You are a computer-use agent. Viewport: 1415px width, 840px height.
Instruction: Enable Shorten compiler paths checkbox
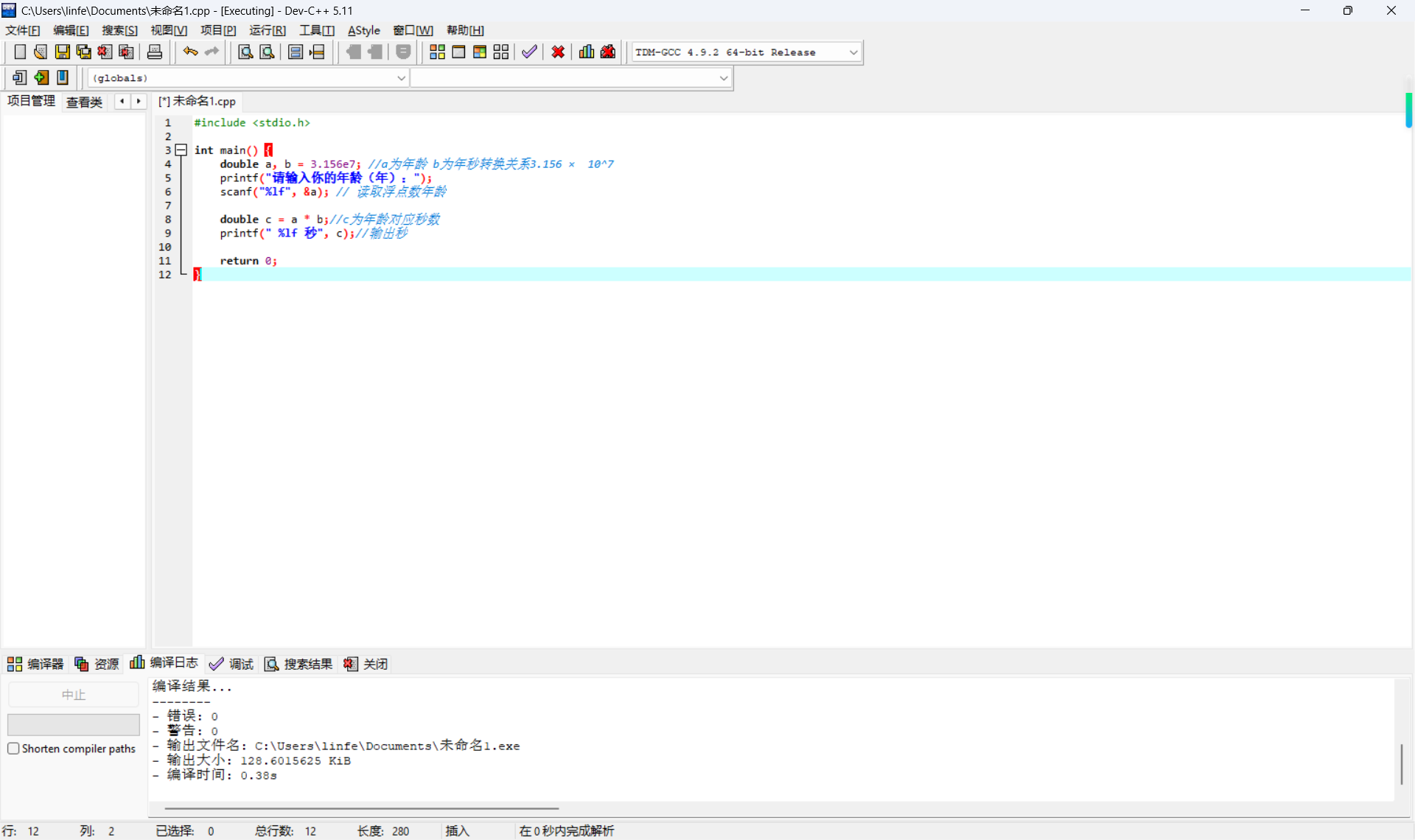(13, 749)
